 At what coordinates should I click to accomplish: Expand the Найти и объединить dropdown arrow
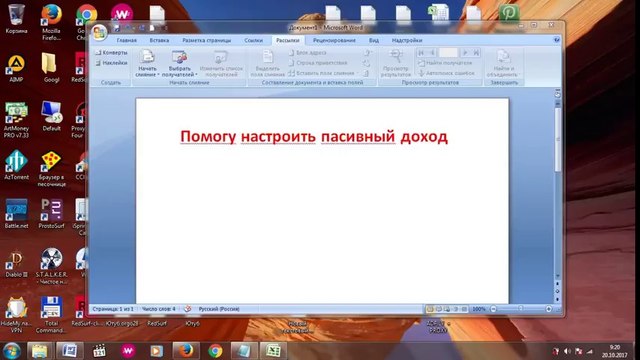[x=520, y=75]
